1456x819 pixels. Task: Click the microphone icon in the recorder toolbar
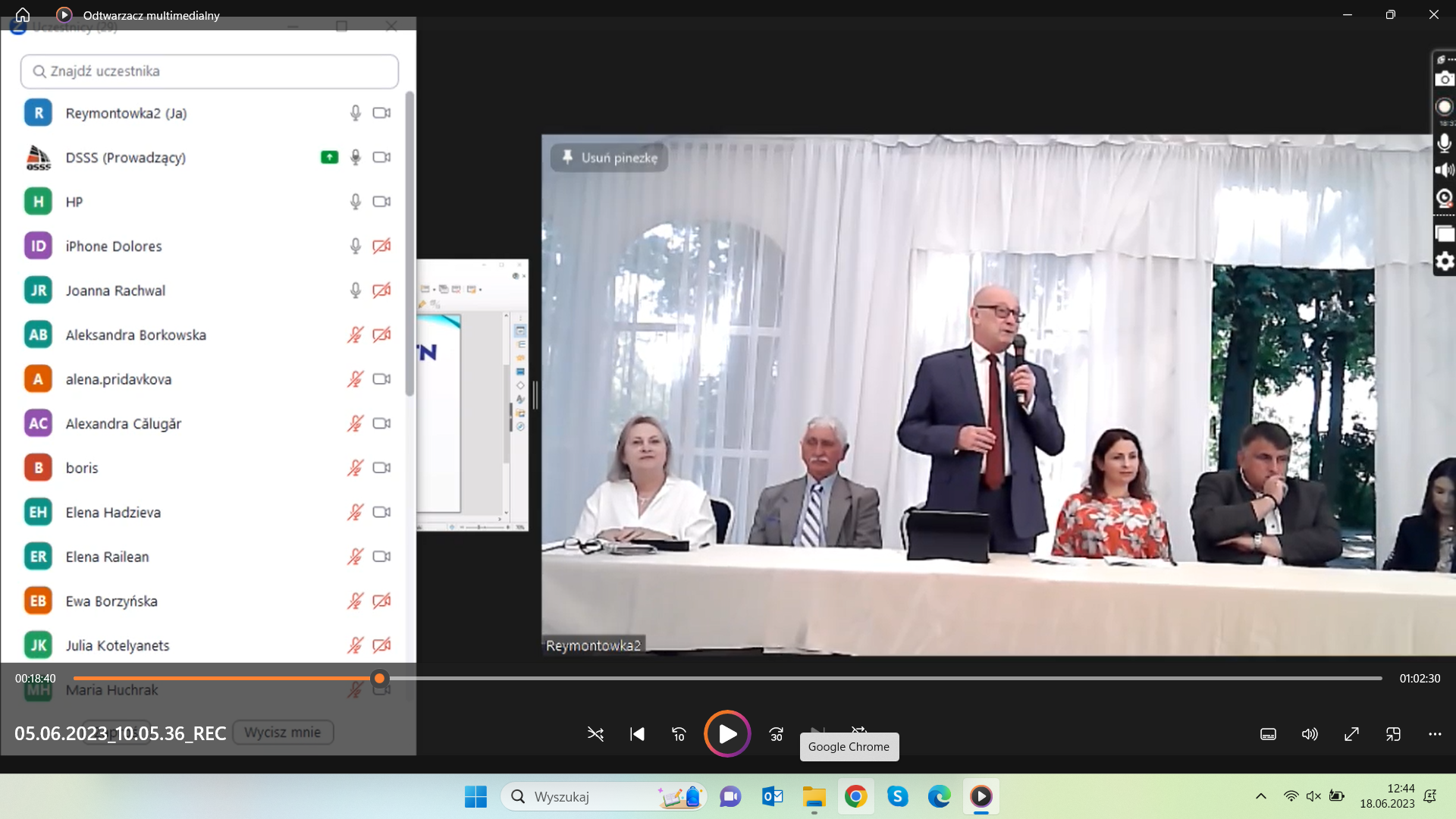(1445, 143)
